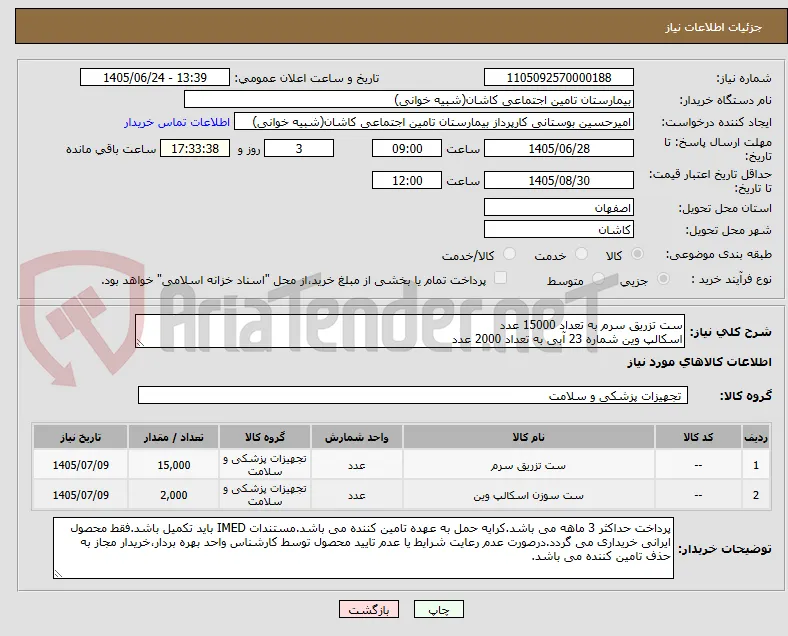Click the goods group cell in row 1
The width and height of the screenshot is (788, 636).
265,465
